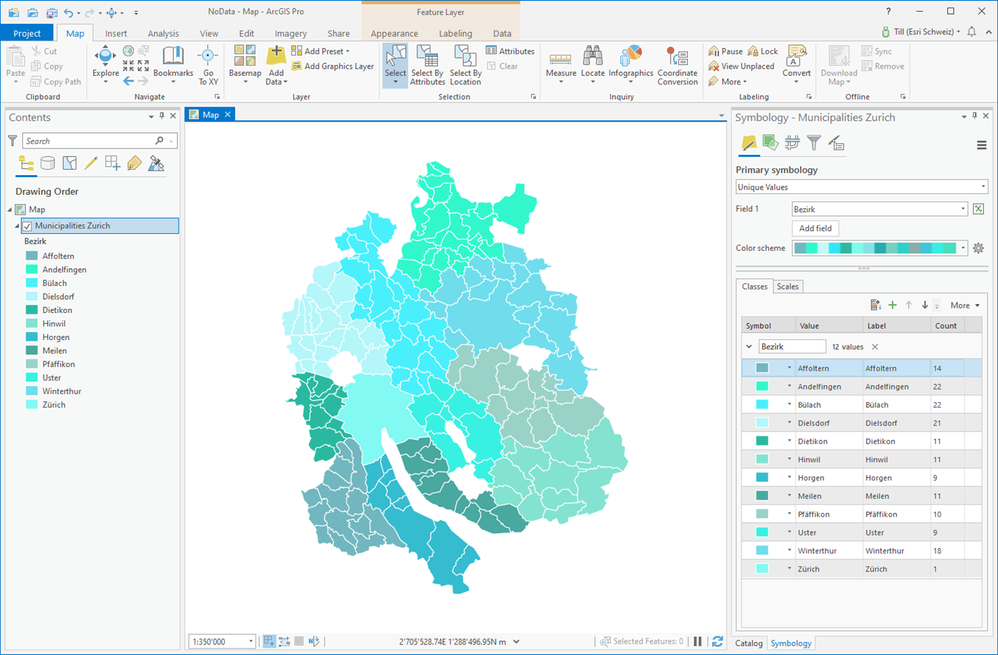The width and height of the screenshot is (998, 655).
Task: Click the Symbology pane menu icon
Action: click(981, 146)
